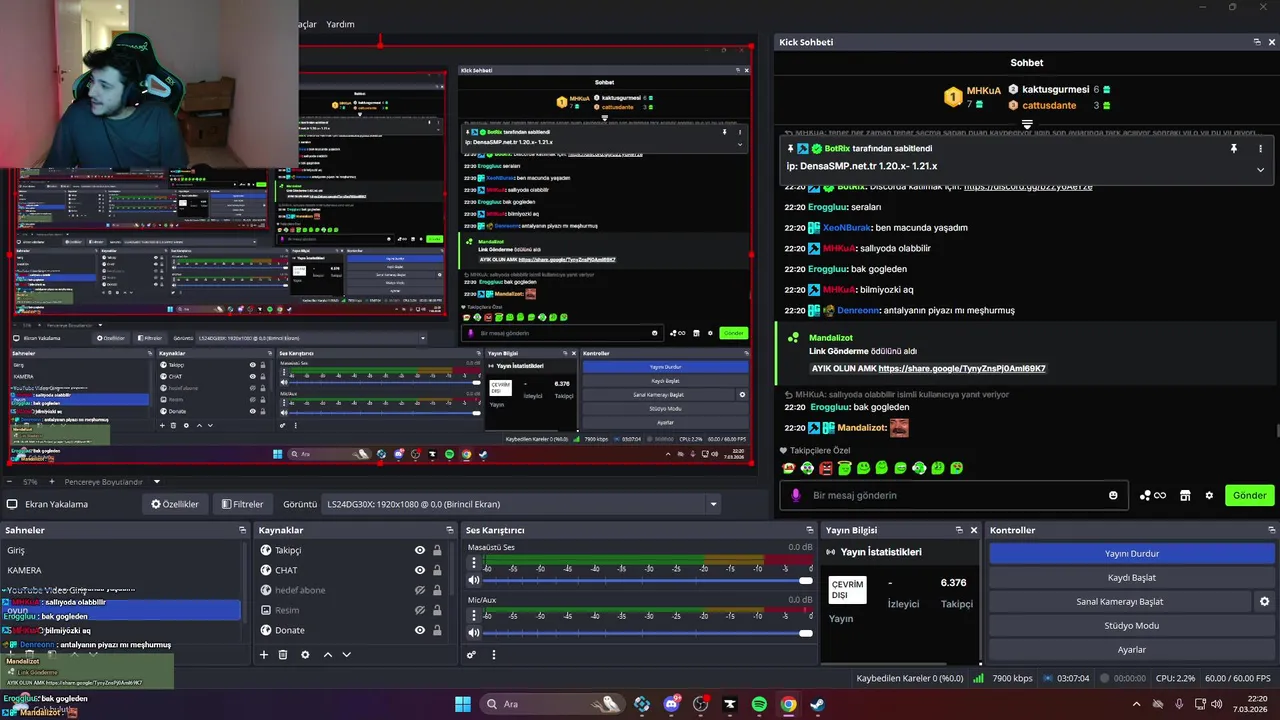Open the share.google link in chat
Viewport: 1280px width, 720px height.
(x=962, y=368)
